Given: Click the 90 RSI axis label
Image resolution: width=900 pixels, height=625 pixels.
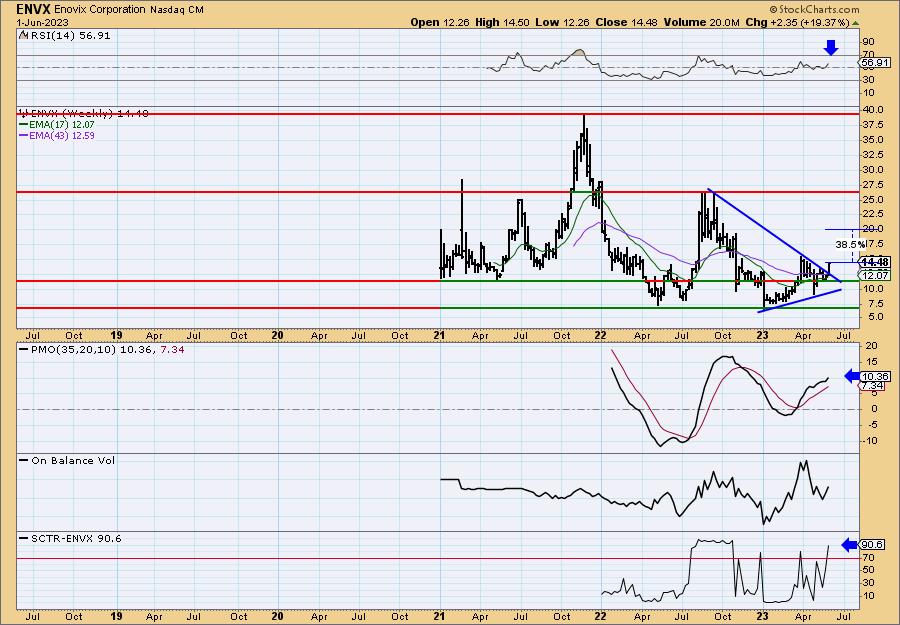Looking at the screenshot, I should tap(869, 42).
